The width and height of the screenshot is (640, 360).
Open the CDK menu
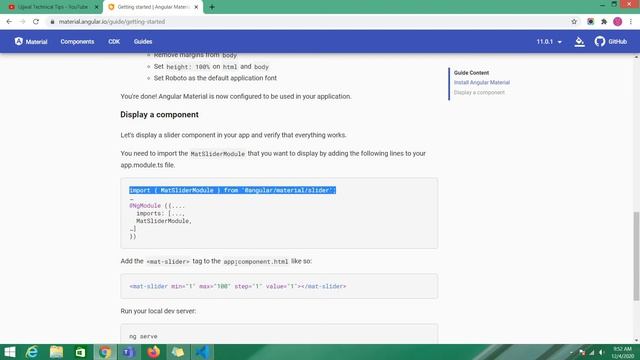click(x=114, y=42)
